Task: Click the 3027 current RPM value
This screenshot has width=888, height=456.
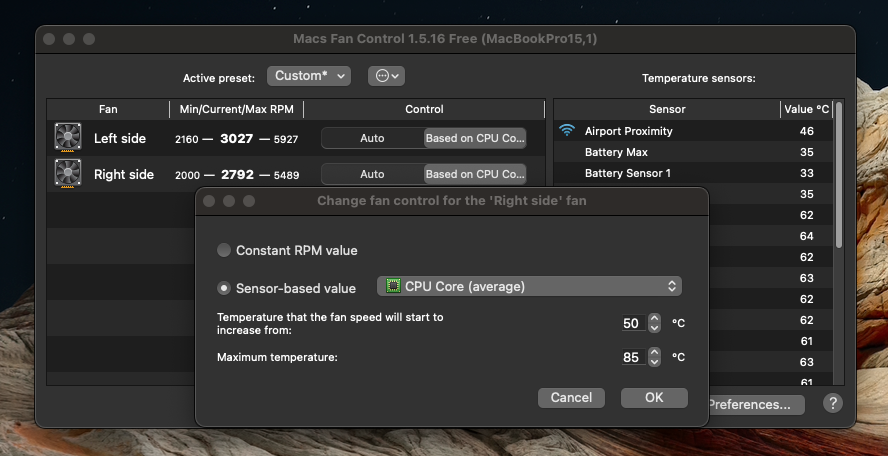Action: 237,138
